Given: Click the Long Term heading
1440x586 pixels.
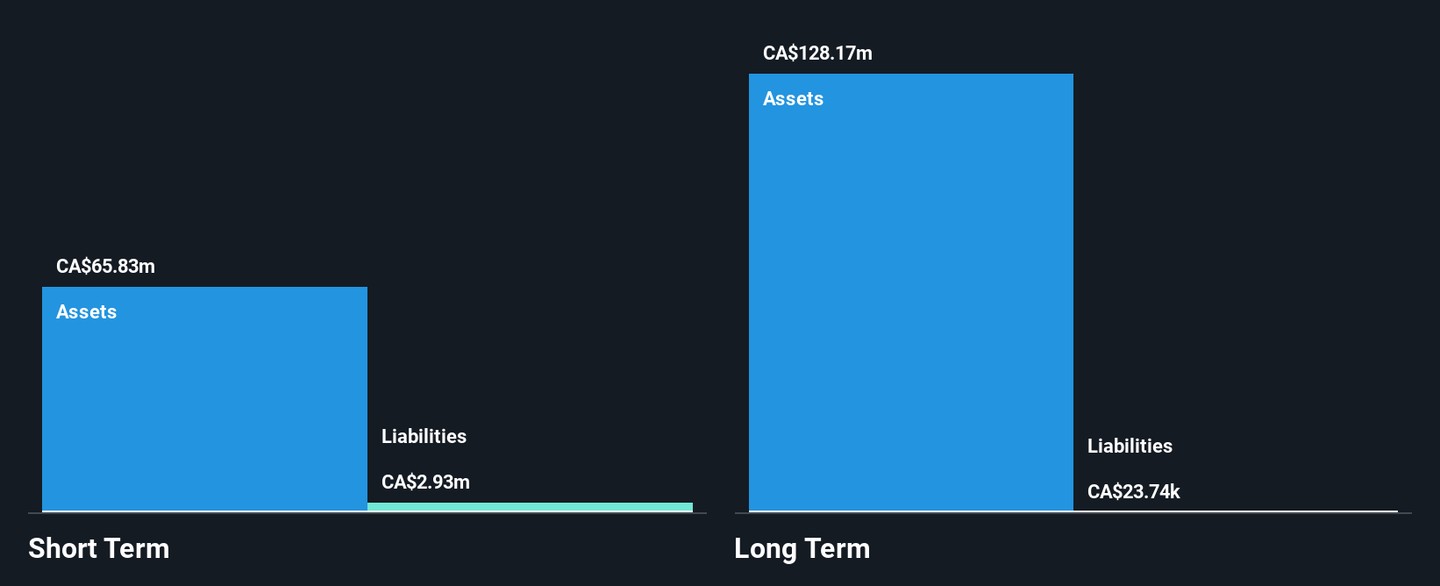Looking at the screenshot, I should [x=802, y=548].
